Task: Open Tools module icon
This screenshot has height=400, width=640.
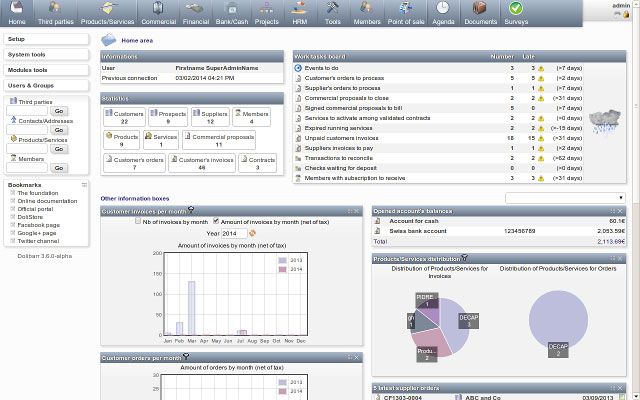Action: (x=332, y=8)
